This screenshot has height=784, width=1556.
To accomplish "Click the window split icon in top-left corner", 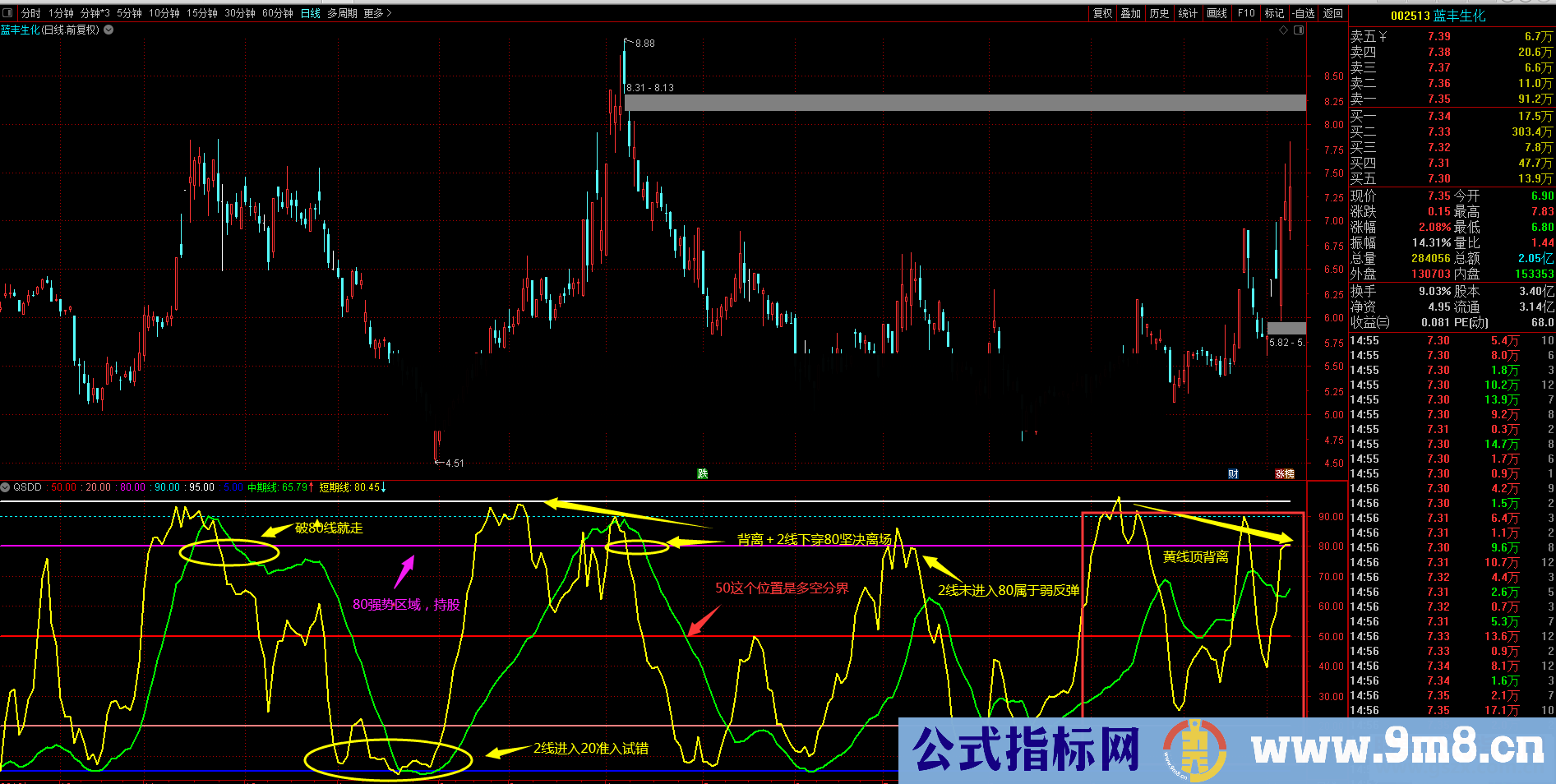I will (8, 13).
